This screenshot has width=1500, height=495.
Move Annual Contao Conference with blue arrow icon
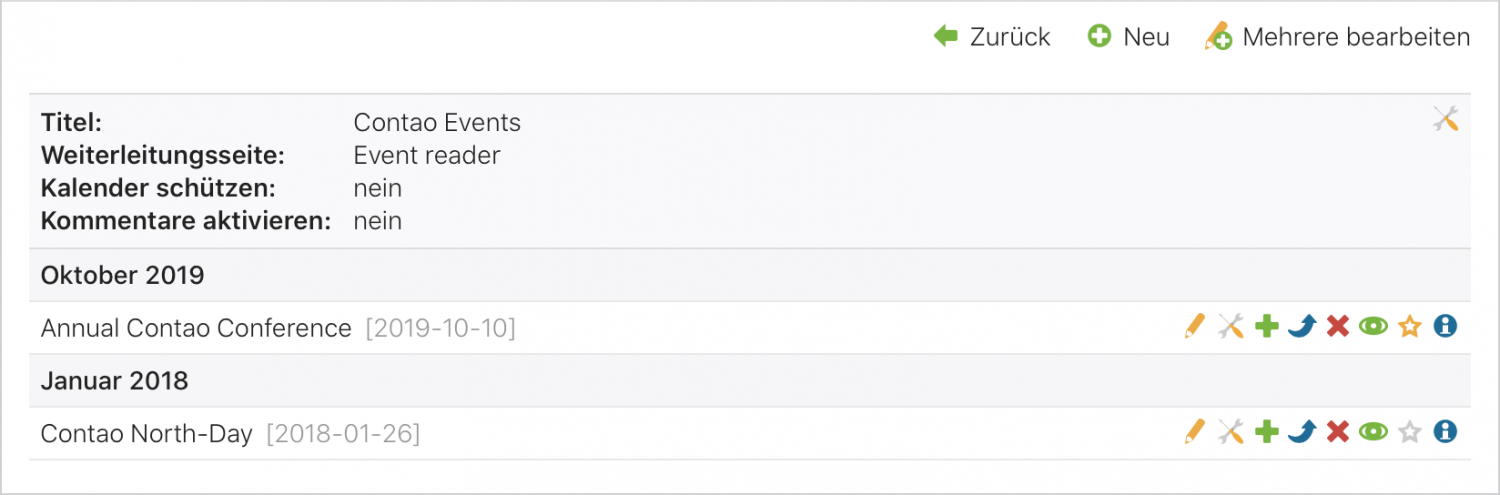pos(1301,326)
